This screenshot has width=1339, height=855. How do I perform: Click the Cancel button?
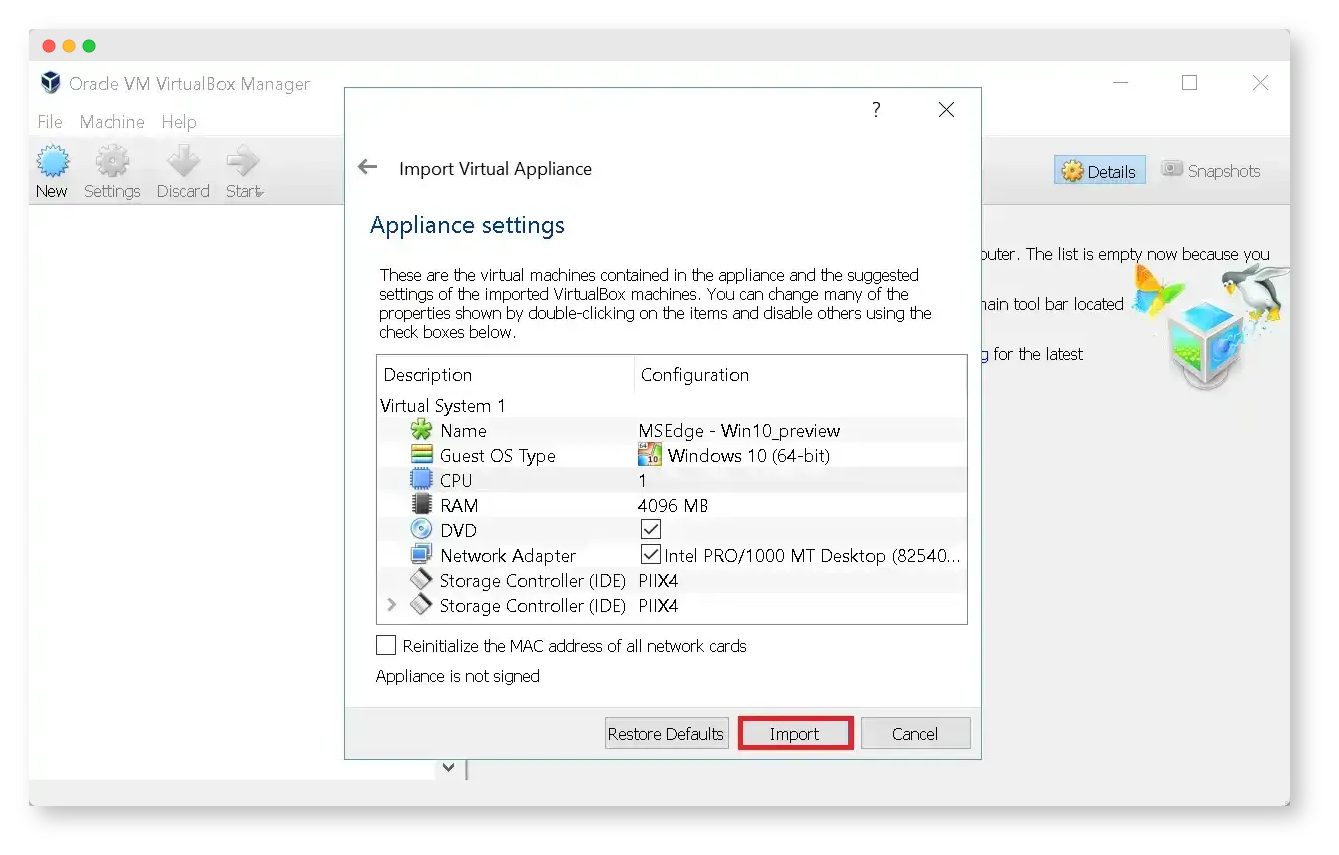[915, 733]
